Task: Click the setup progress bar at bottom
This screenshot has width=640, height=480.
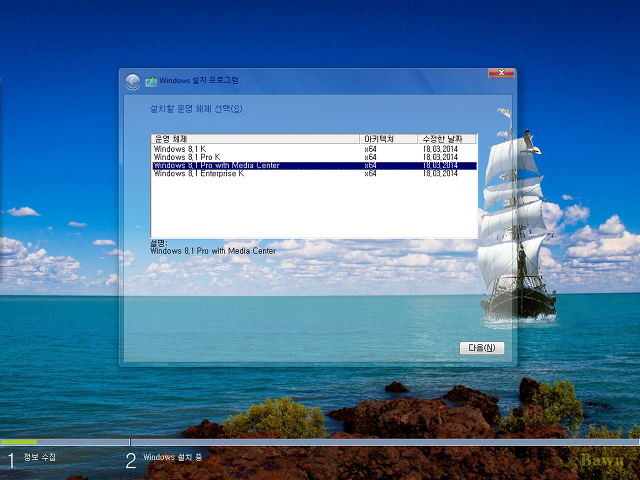Action: pyautogui.click(x=320, y=442)
